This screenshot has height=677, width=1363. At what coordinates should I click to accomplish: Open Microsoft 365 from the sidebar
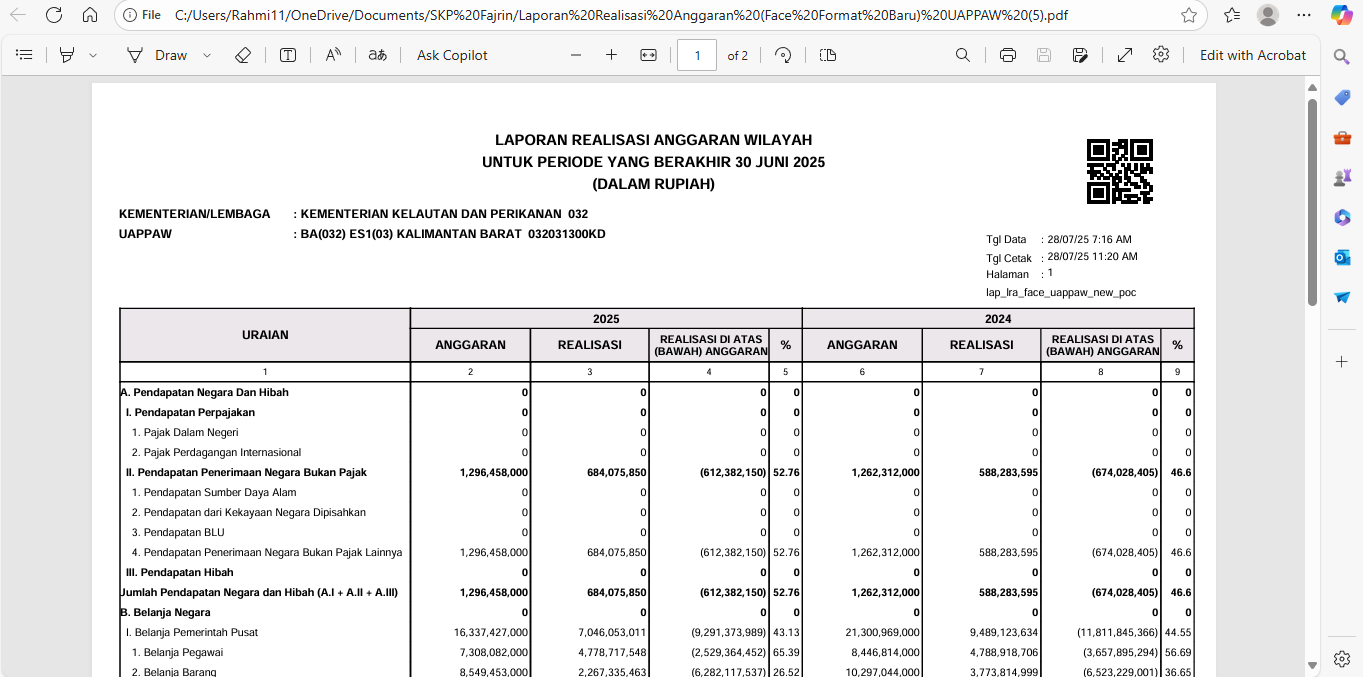(x=1342, y=217)
